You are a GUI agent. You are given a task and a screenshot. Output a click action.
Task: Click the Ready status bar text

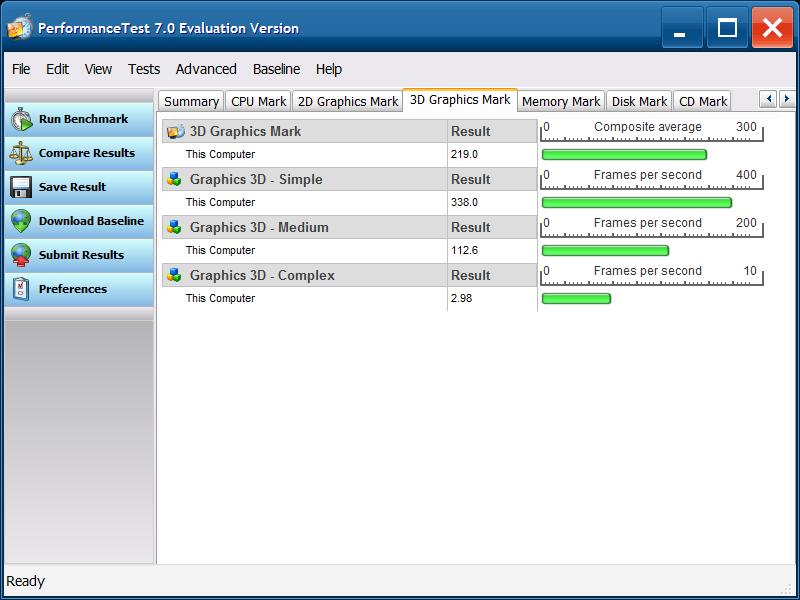coord(26,581)
